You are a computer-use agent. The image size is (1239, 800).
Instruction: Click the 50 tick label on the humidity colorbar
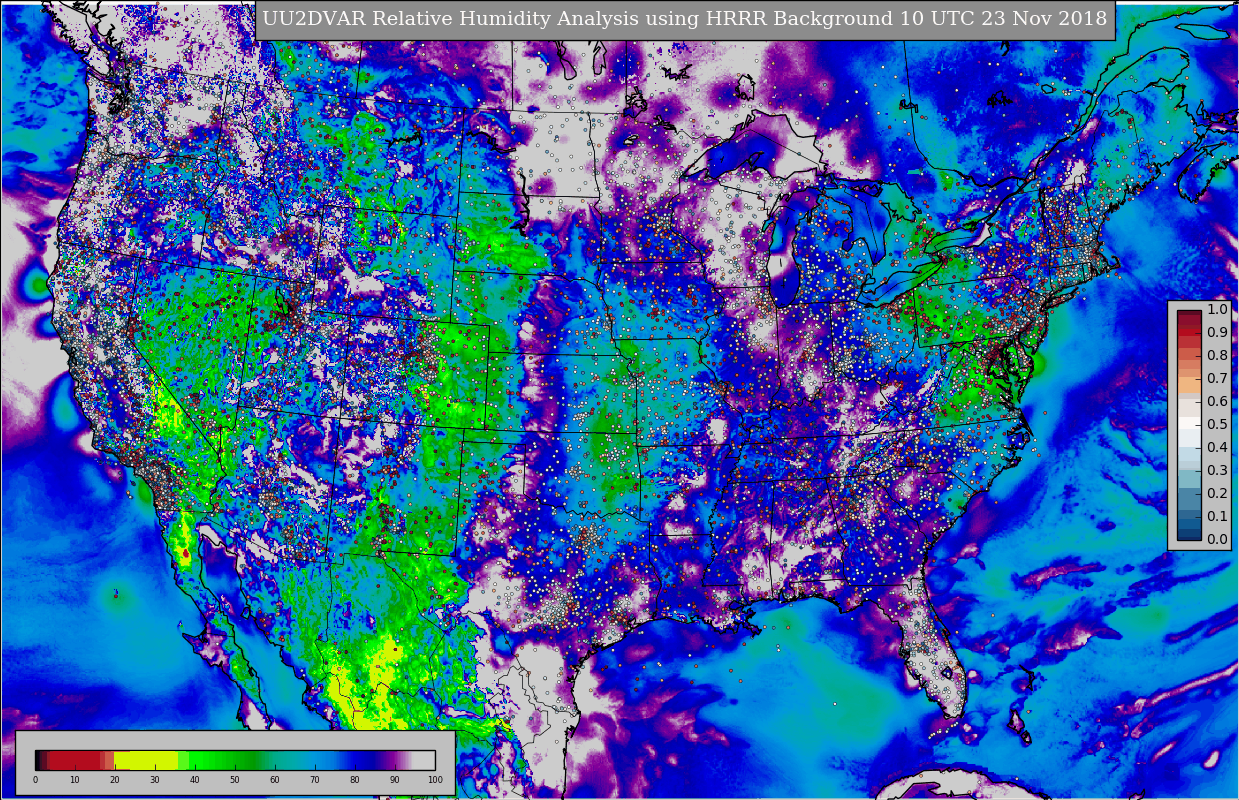click(235, 779)
